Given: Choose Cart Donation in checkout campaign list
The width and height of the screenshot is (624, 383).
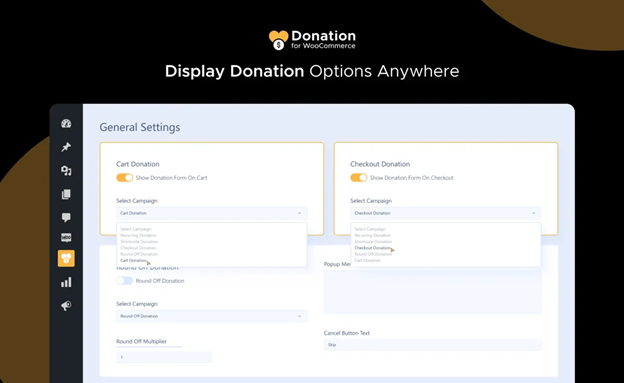Looking at the screenshot, I should 367,260.
